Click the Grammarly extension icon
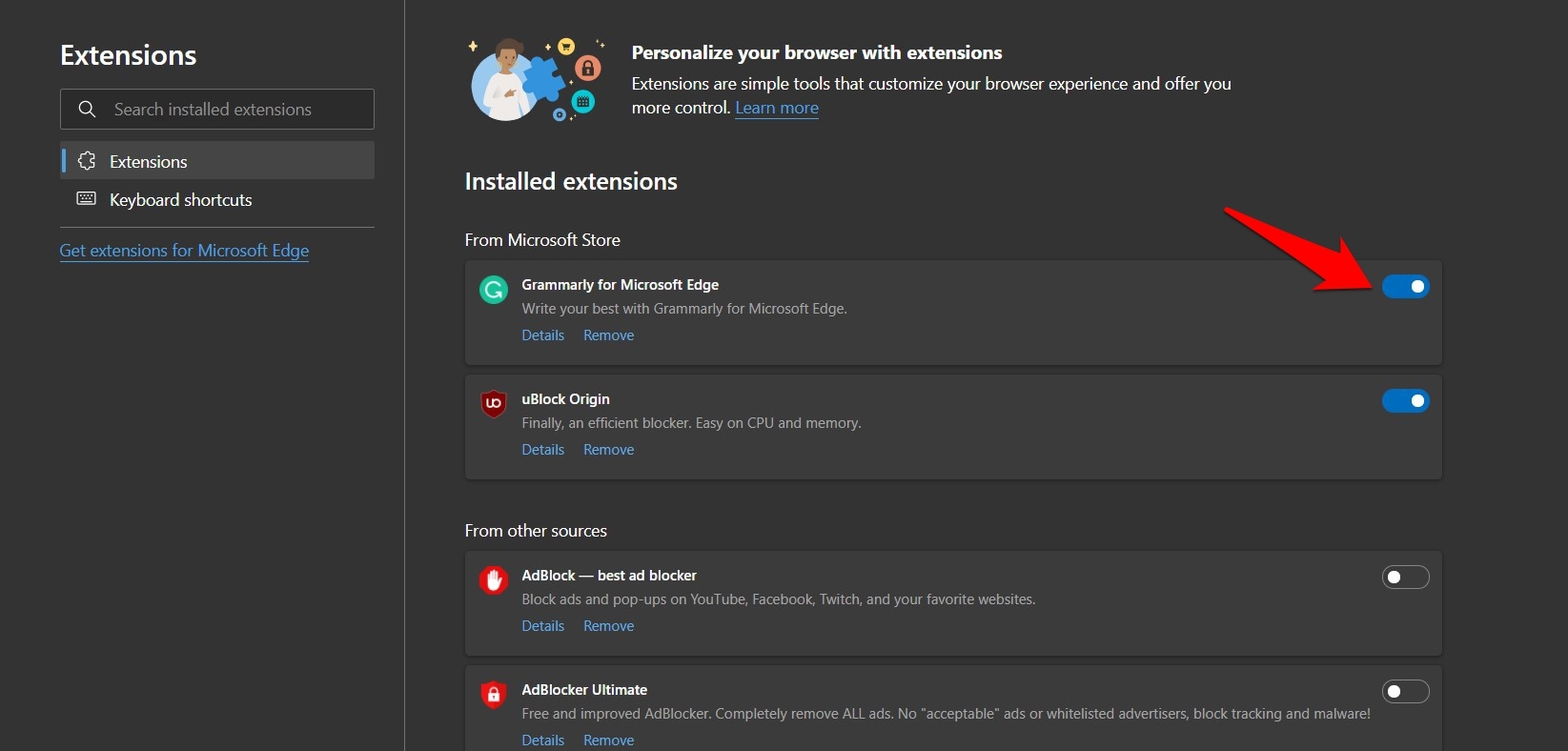The height and width of the screenshot is (751, 1568). [493, 290]
